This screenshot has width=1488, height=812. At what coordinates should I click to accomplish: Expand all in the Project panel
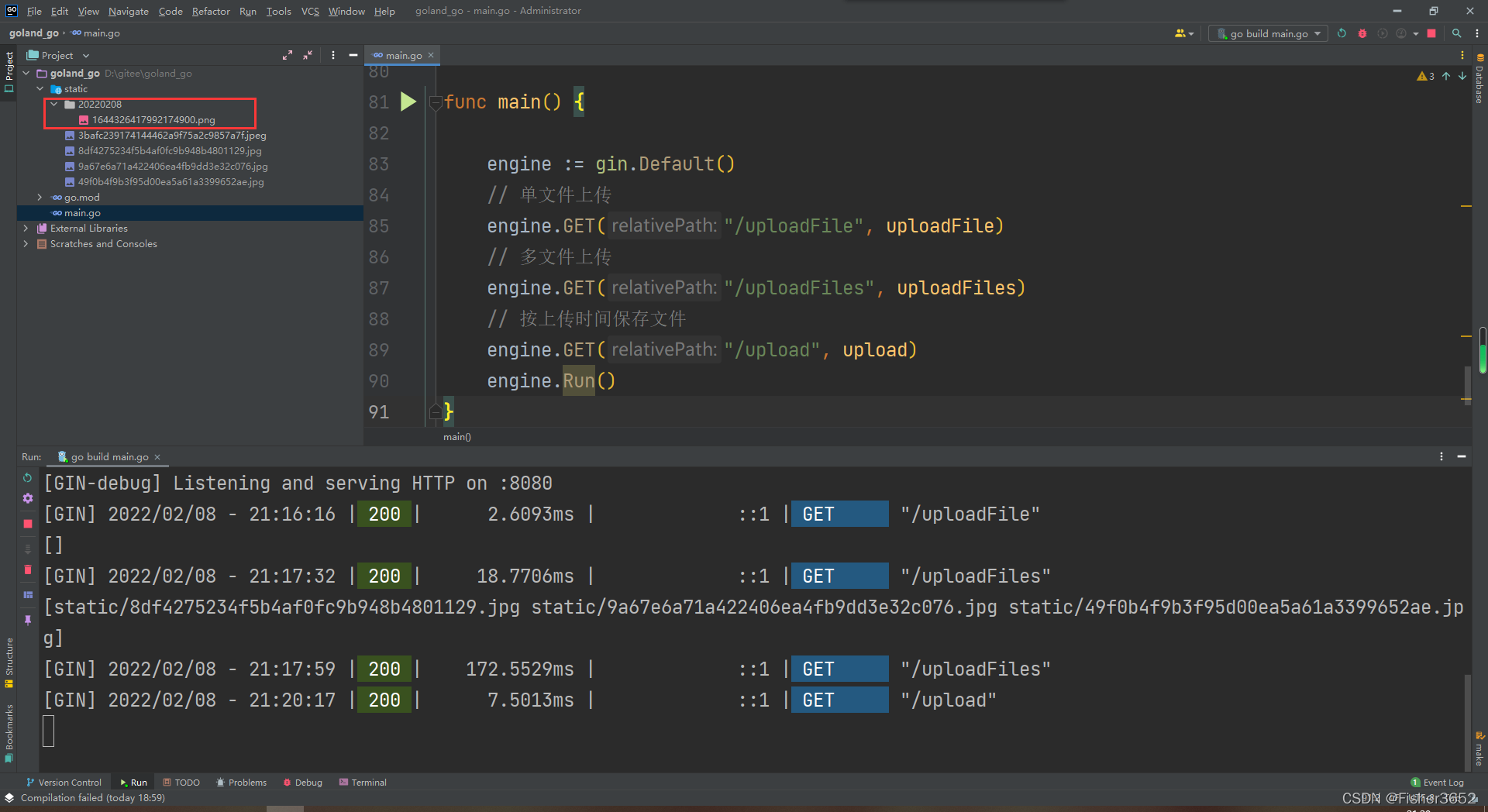click(288, 55)
